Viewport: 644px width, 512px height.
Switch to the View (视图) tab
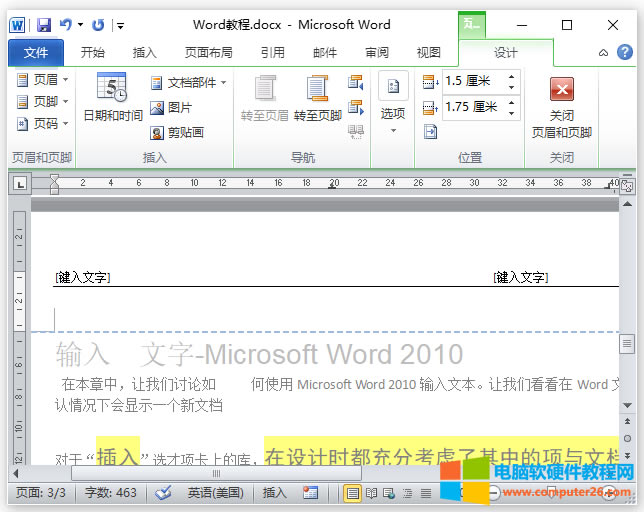pyautogui.click(x=429, y=53)
